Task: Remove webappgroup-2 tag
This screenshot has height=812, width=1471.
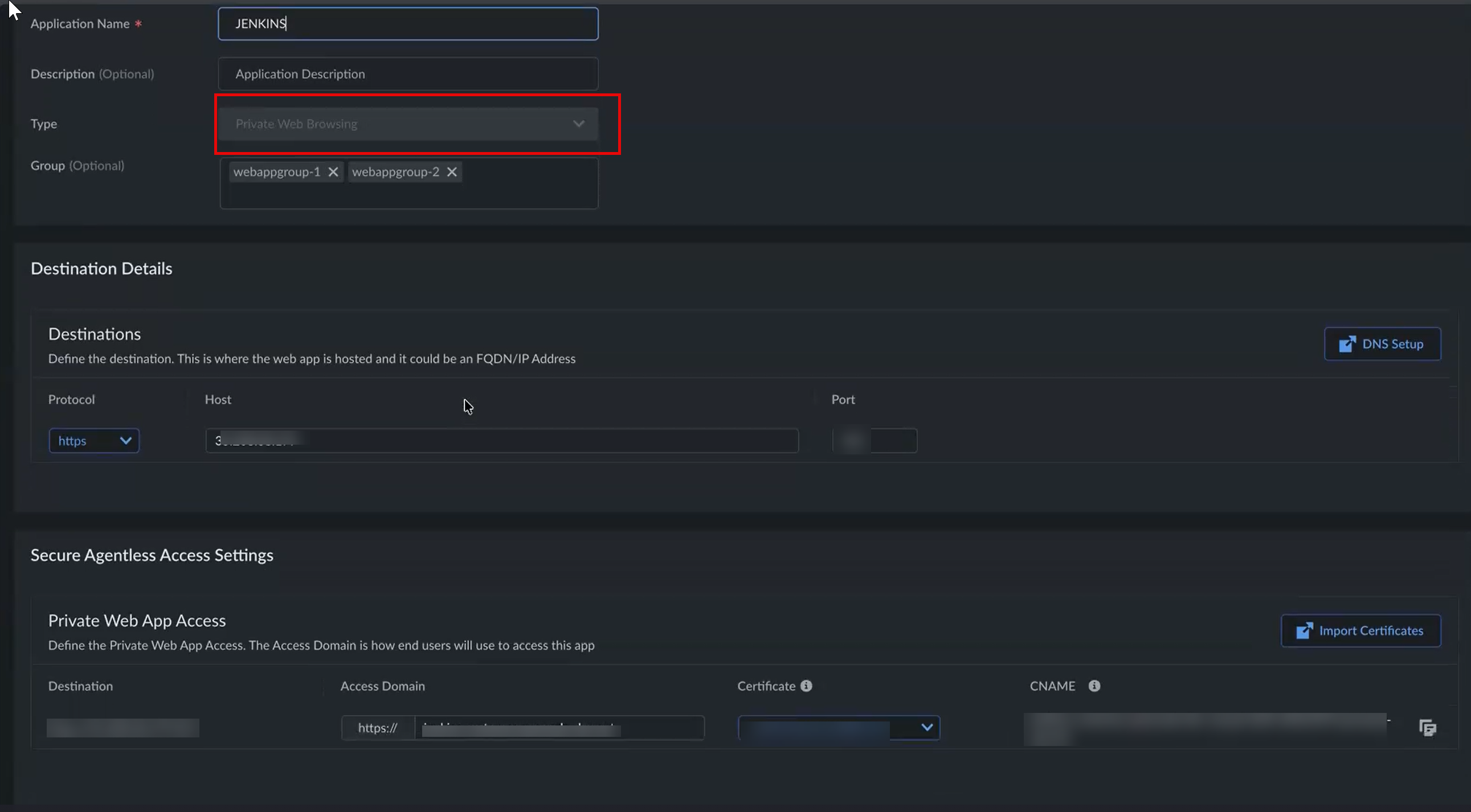Action: point(452,172)
